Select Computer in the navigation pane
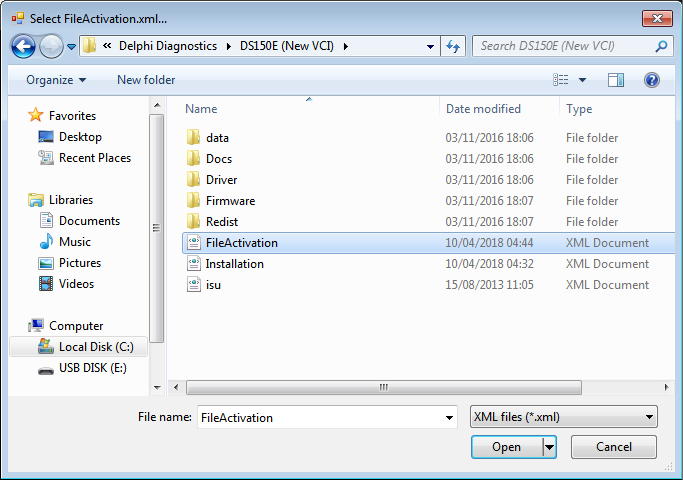Image resolution: width=683 pixels, height=480 pixels. pos(76,326)
